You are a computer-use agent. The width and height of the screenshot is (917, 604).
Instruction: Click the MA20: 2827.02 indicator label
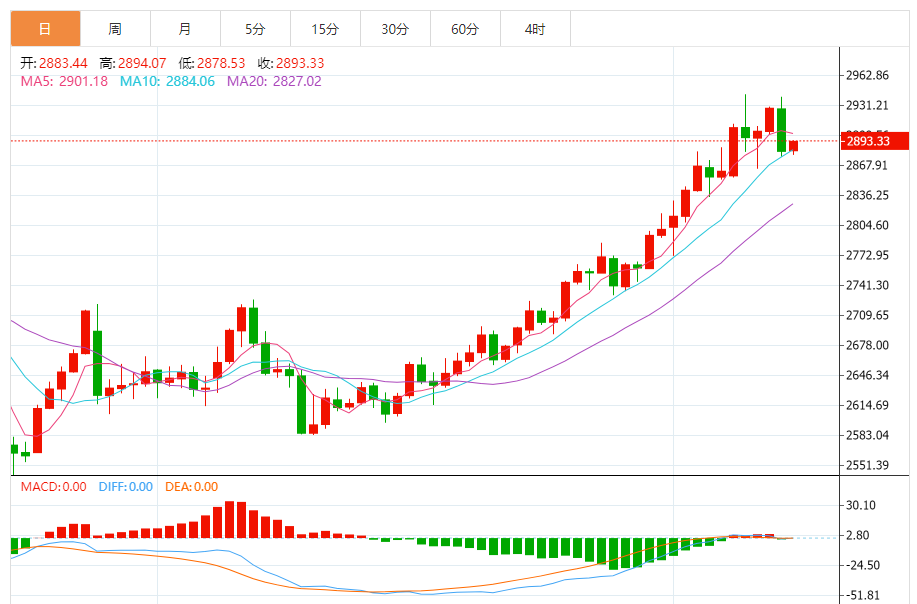pyautogui.click(x=274, y=81)
